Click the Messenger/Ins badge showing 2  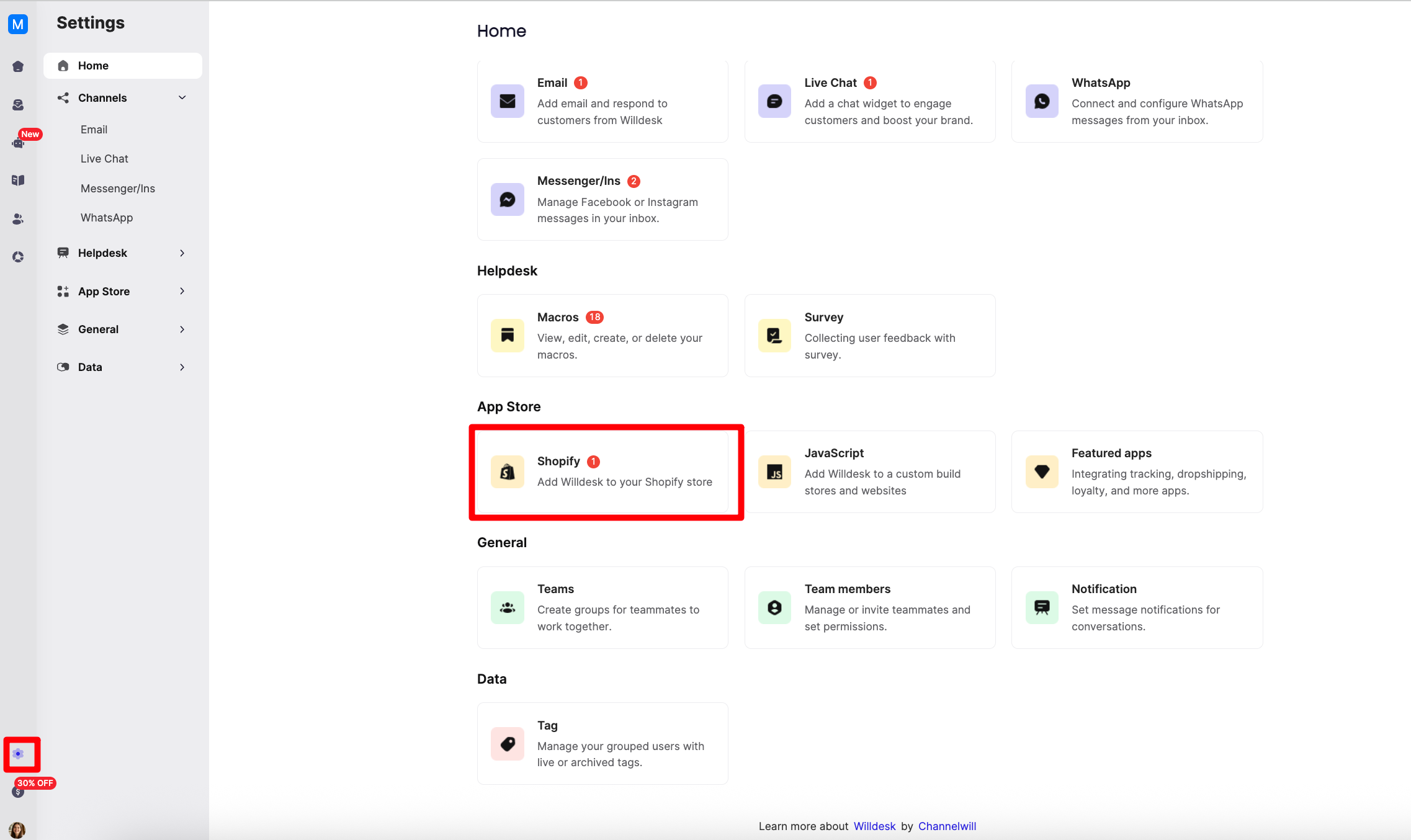tap(634, 181)
